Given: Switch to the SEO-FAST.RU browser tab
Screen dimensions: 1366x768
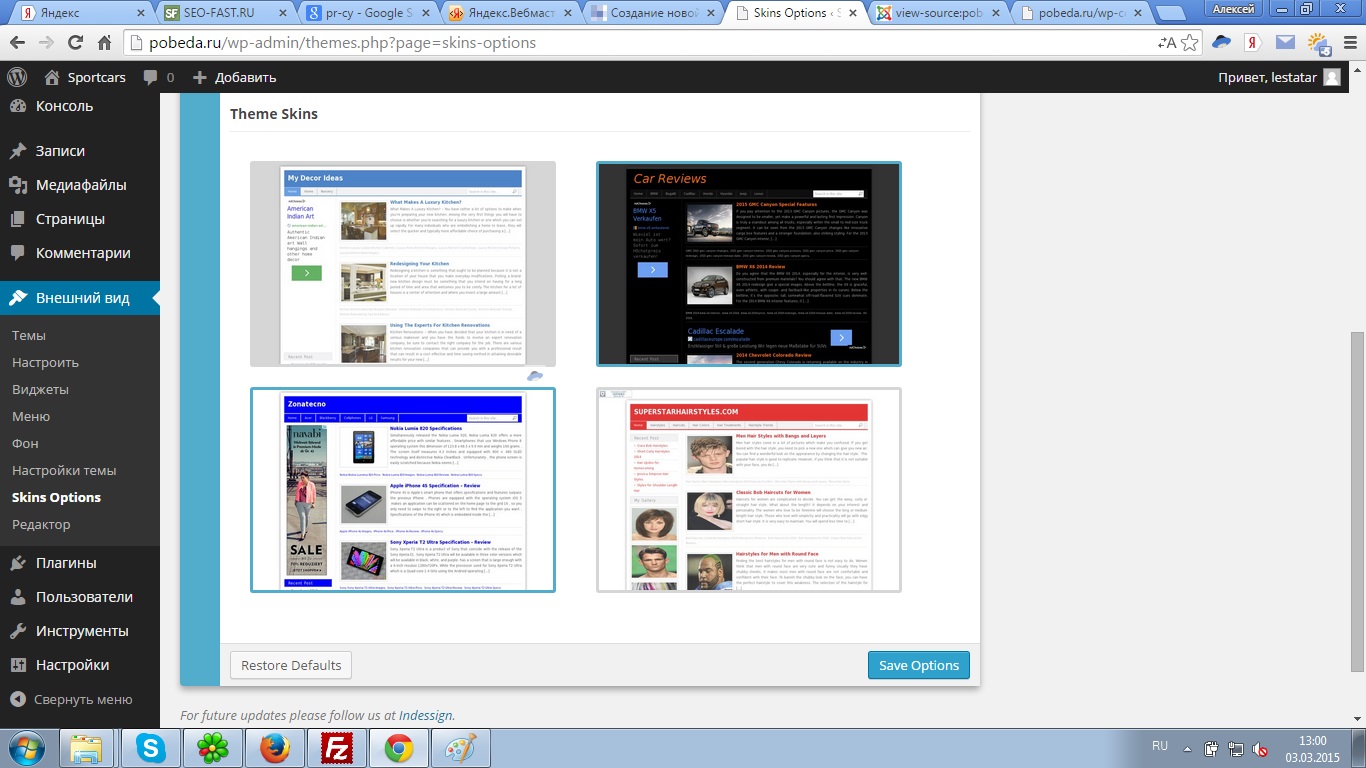Looking at the screenshot, I should click(225, 13).
